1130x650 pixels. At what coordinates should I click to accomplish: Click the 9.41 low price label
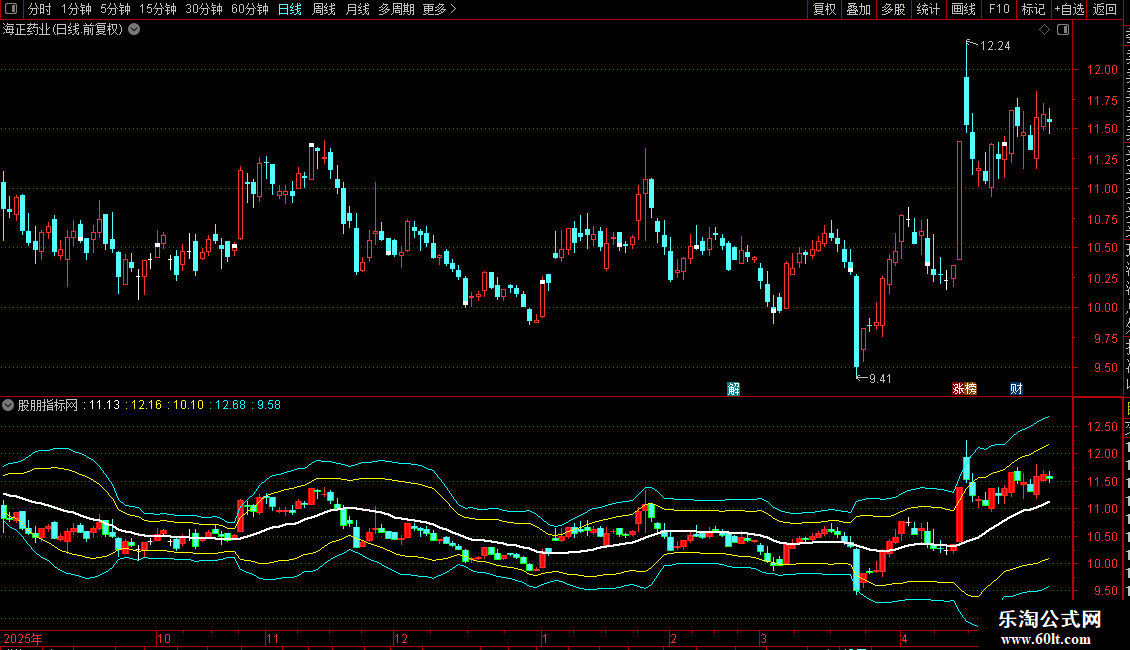pyautogui.click(x=880, y=379)
